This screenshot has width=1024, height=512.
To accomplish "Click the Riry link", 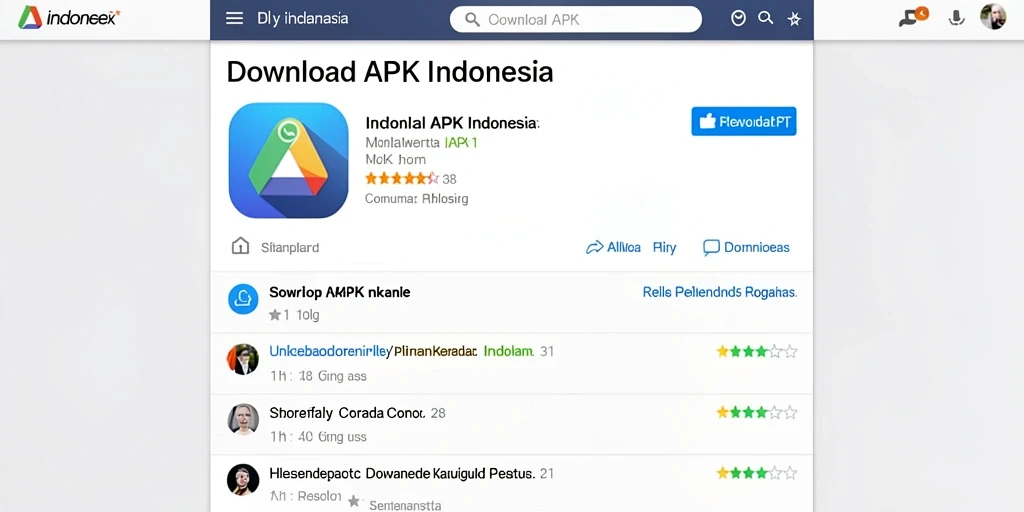I will click(x=664, y=248).
